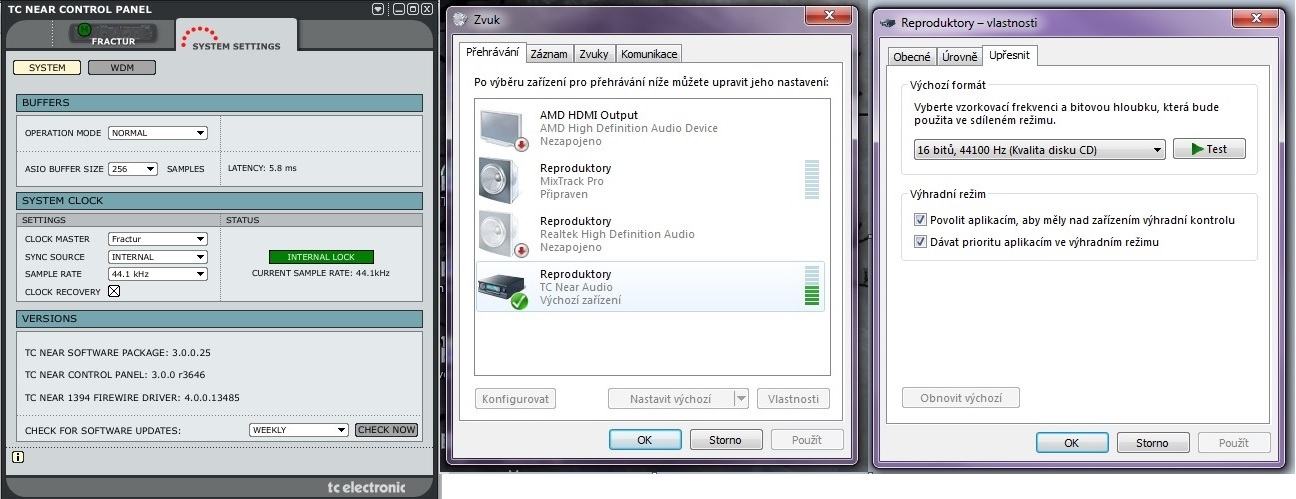This screenshot has height=499, width=1296.
Task: Switch to the Záznam tab
Action: click(549, 54)
